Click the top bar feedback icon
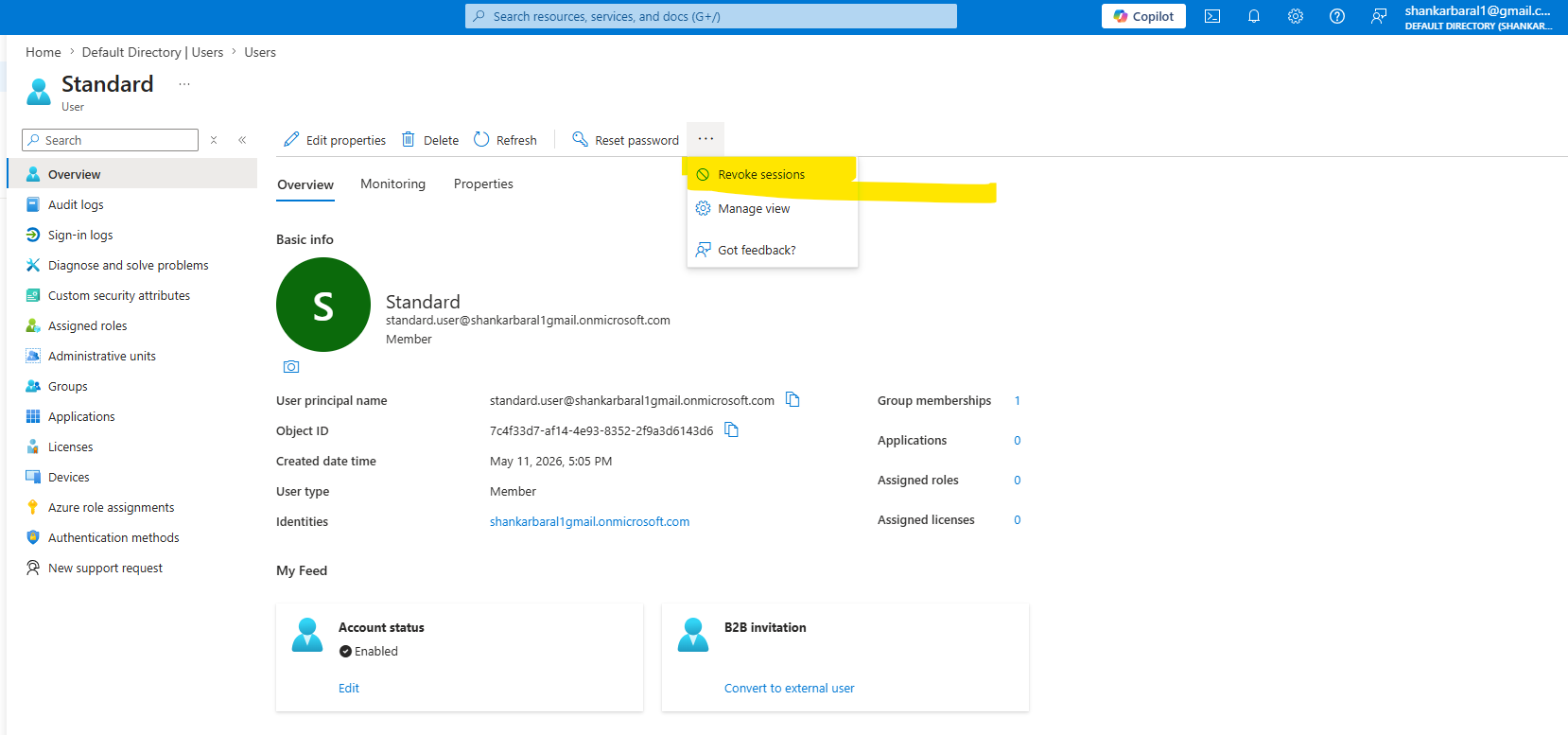 click(1379, 16)
